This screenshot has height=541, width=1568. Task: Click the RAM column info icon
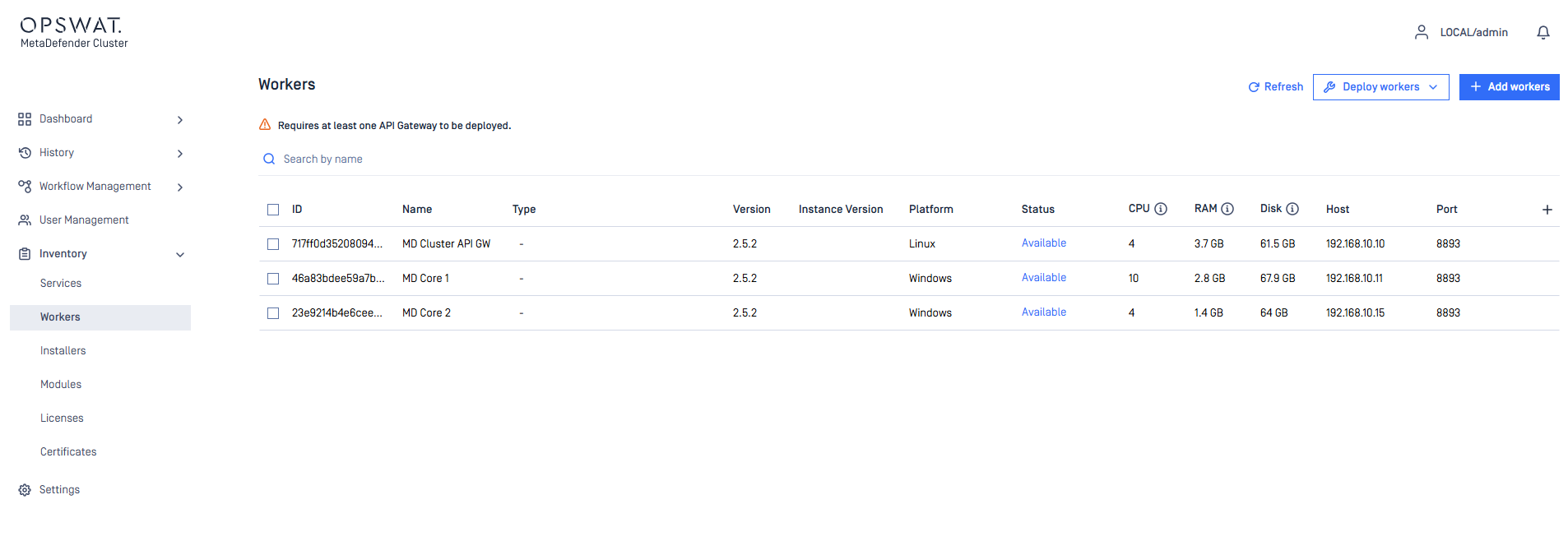(1227, 209)
